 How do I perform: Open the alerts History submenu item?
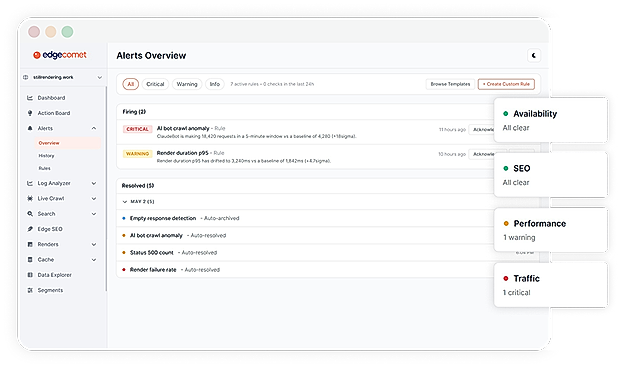coord(46,156)
